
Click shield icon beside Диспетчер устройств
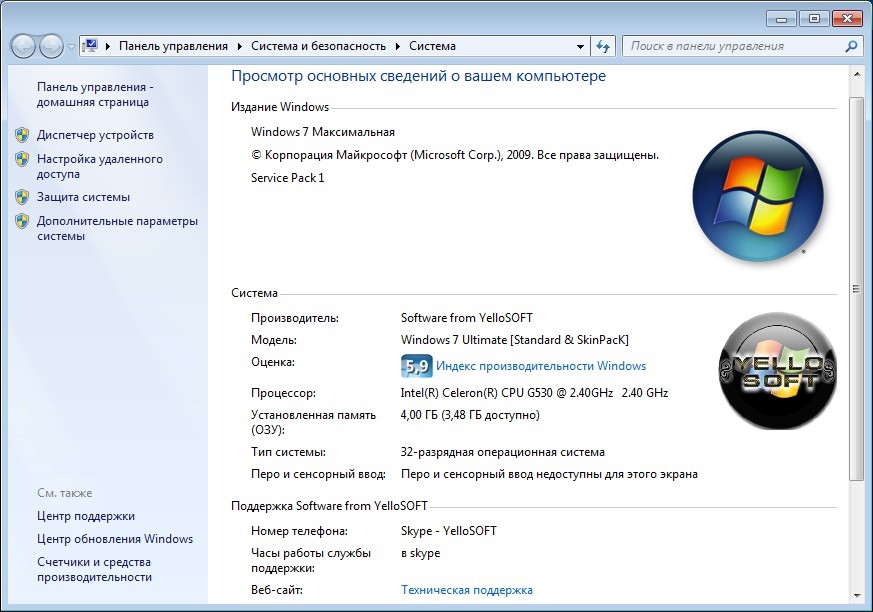[22, 135]
